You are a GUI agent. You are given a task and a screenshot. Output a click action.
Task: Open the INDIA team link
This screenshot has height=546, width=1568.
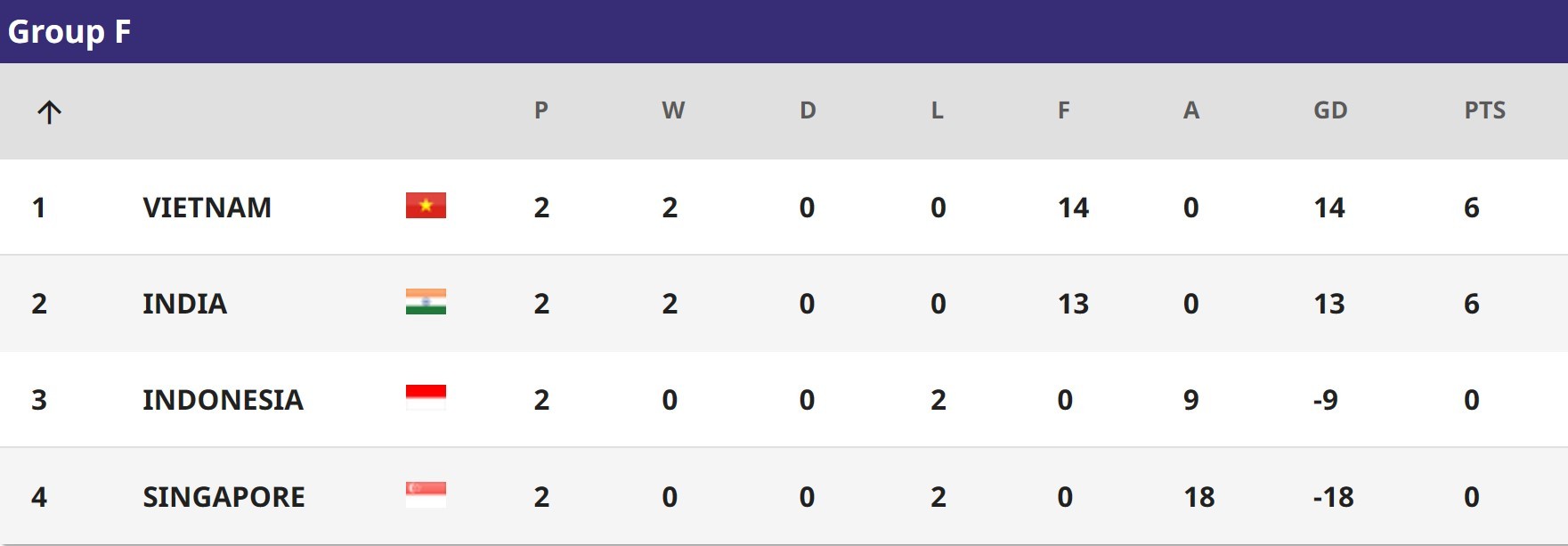click(x=184, y=304)
